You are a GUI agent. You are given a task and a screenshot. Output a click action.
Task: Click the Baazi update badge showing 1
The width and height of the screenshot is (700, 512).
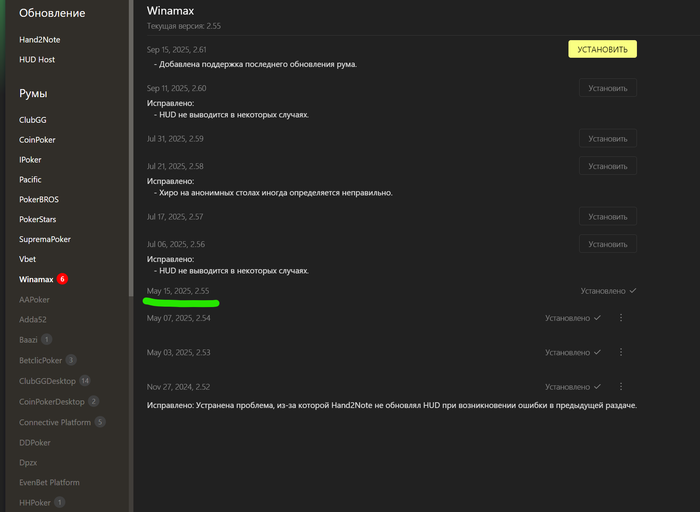click(46, 340)
